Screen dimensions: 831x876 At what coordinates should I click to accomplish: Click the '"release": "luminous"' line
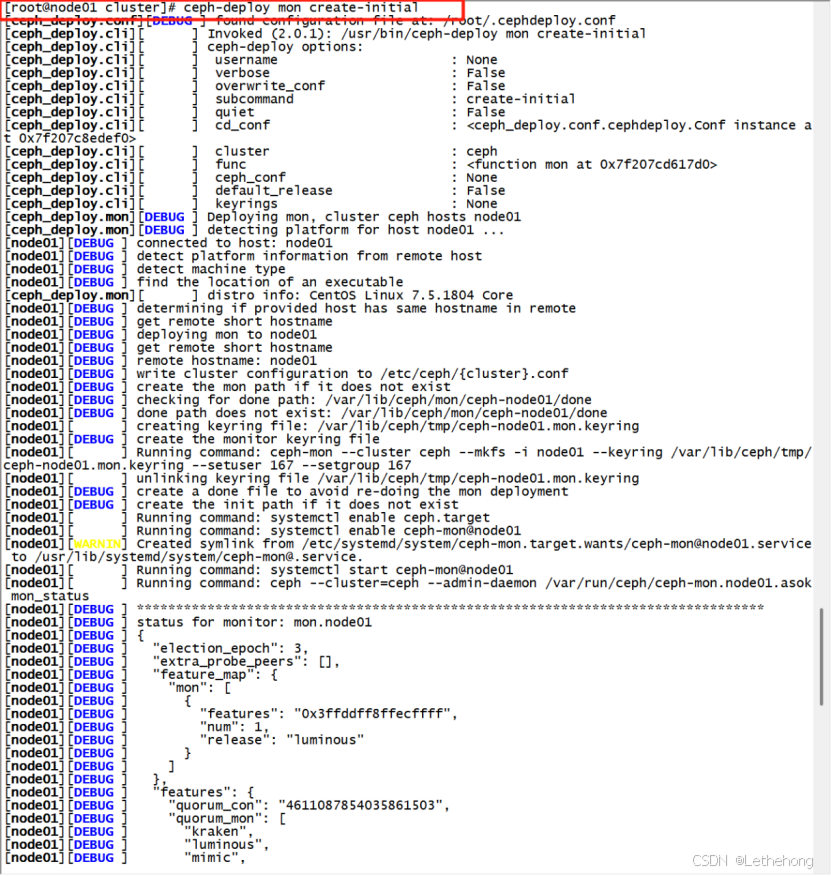click(282, 740)
